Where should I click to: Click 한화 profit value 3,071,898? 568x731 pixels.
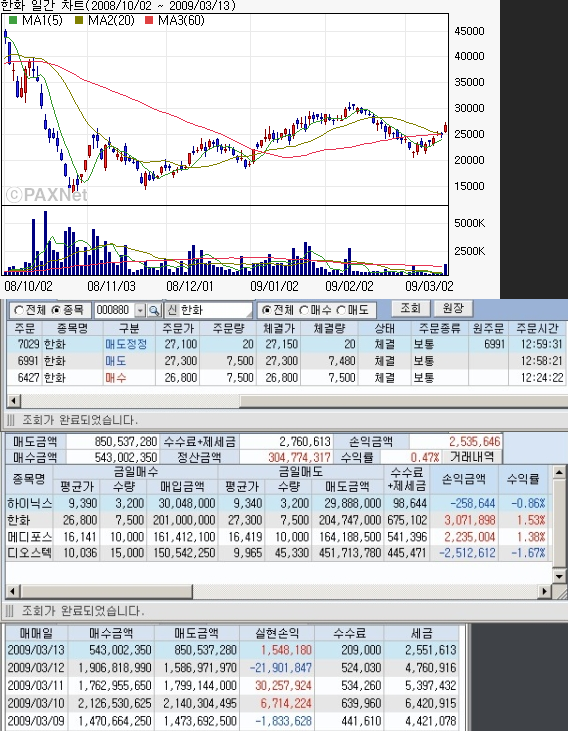click(469, 520)
